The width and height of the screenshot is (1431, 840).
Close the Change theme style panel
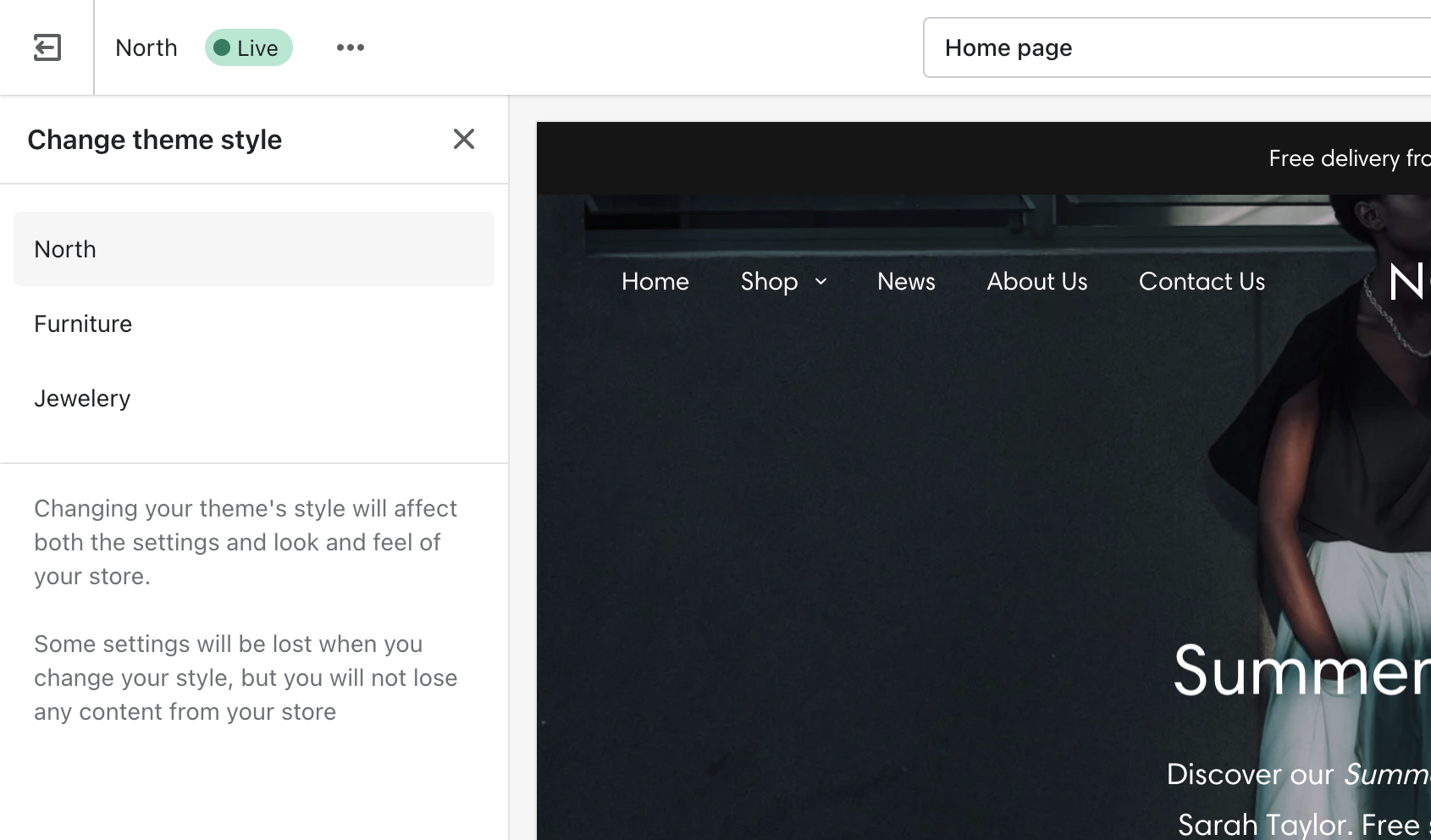[x=464, y=139]
